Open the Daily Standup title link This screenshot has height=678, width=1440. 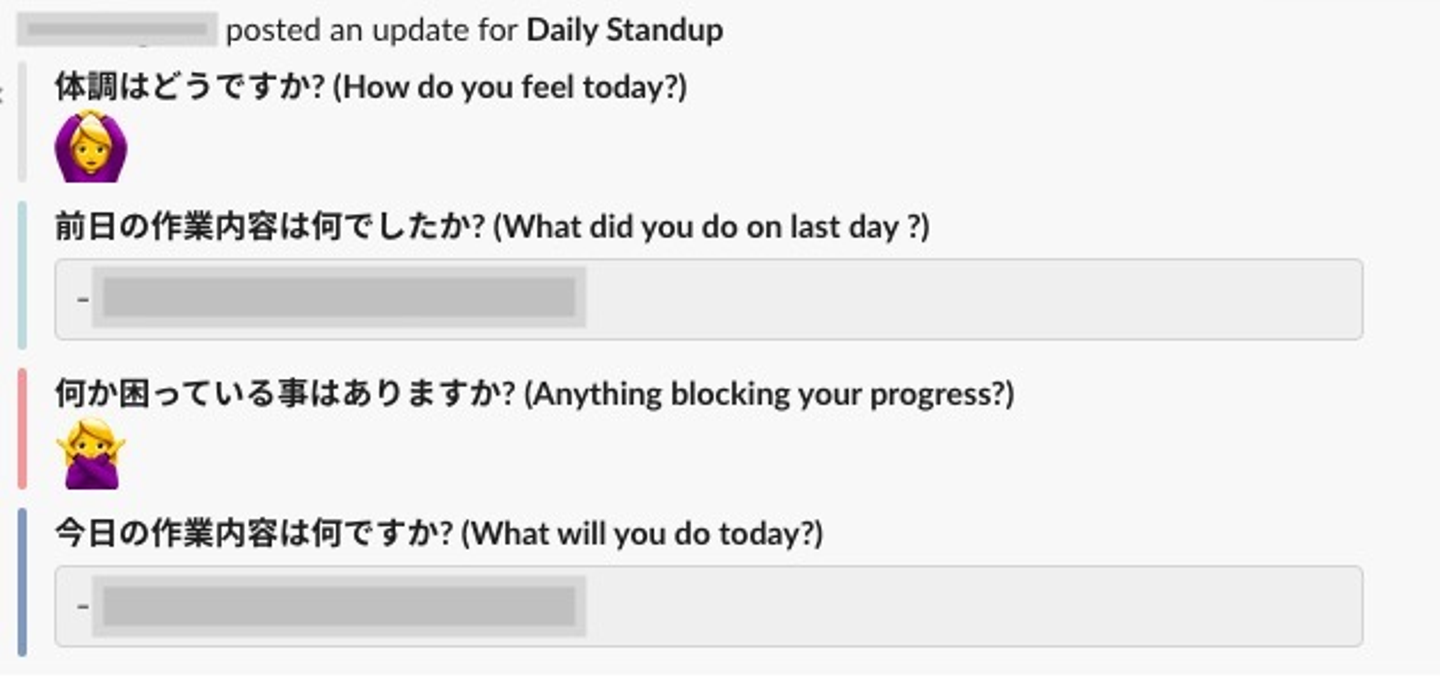624,30
